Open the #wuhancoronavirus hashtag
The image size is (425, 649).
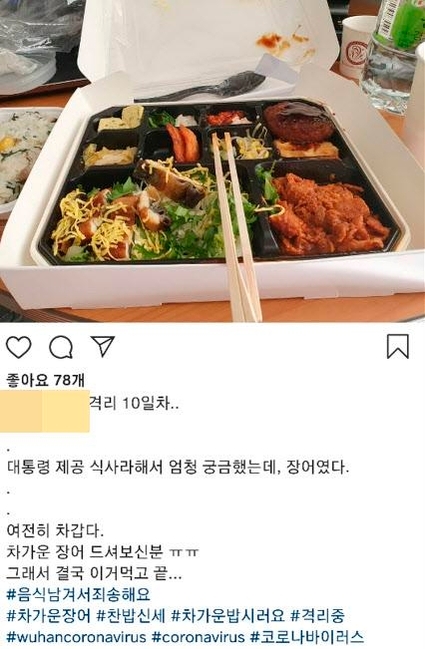tap(77, 637)
